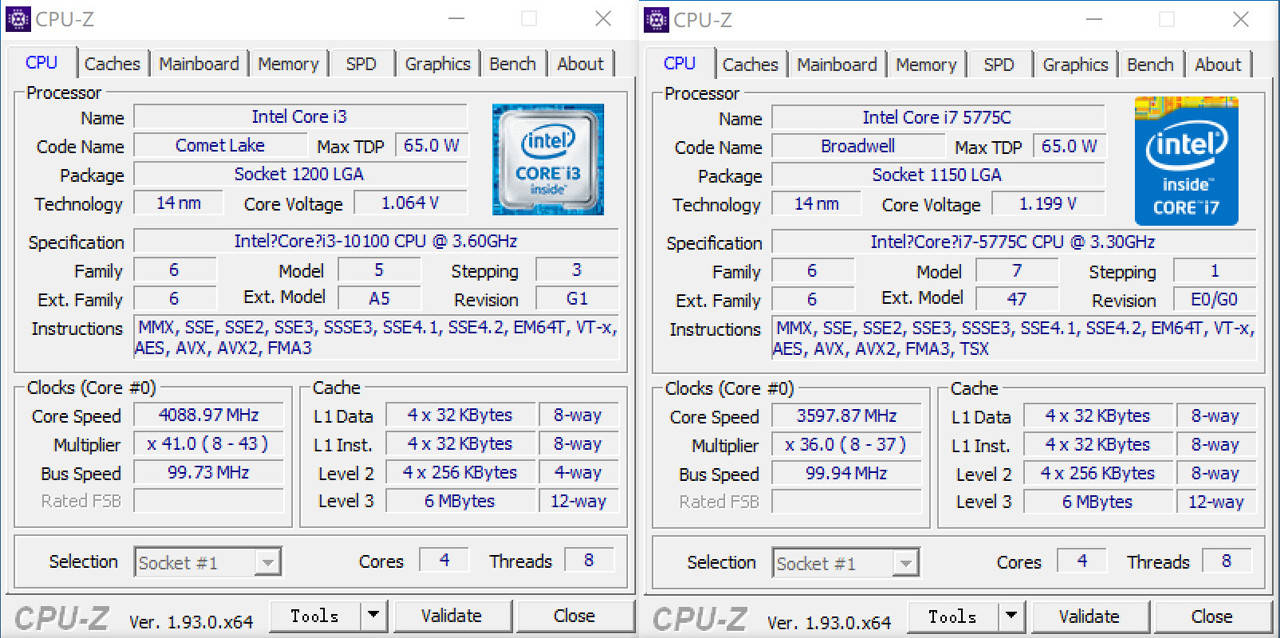Switch to Mainboard tab in right window
1280x638 pixels.
(837, 64)
